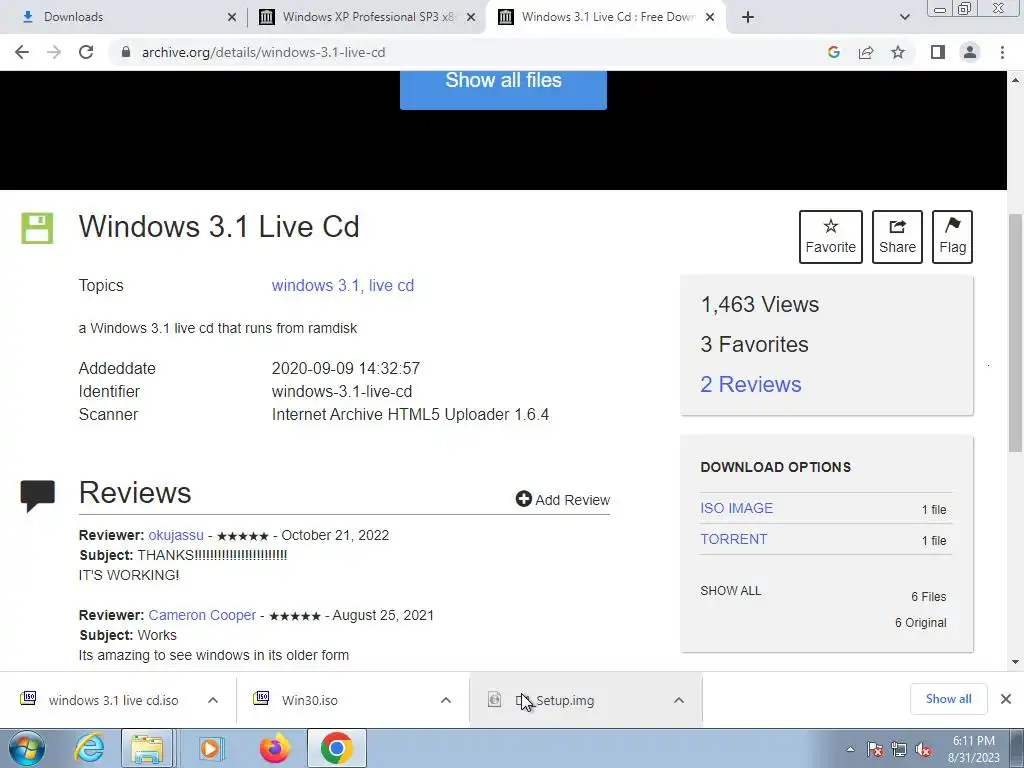This screenshot has width=1024, height=768.
Task: Click the Reviews speech bubble icon
Action: click(x=38, y=496)
